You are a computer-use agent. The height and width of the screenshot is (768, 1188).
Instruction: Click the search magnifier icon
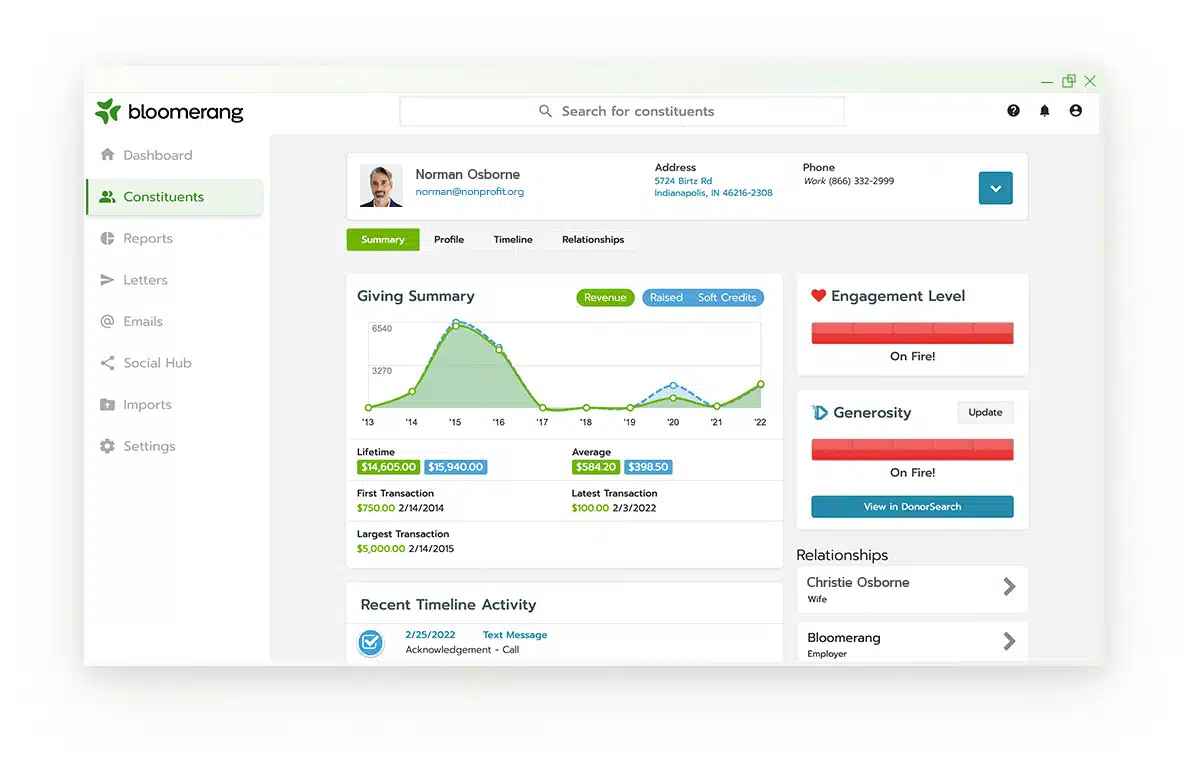(545, 111)
